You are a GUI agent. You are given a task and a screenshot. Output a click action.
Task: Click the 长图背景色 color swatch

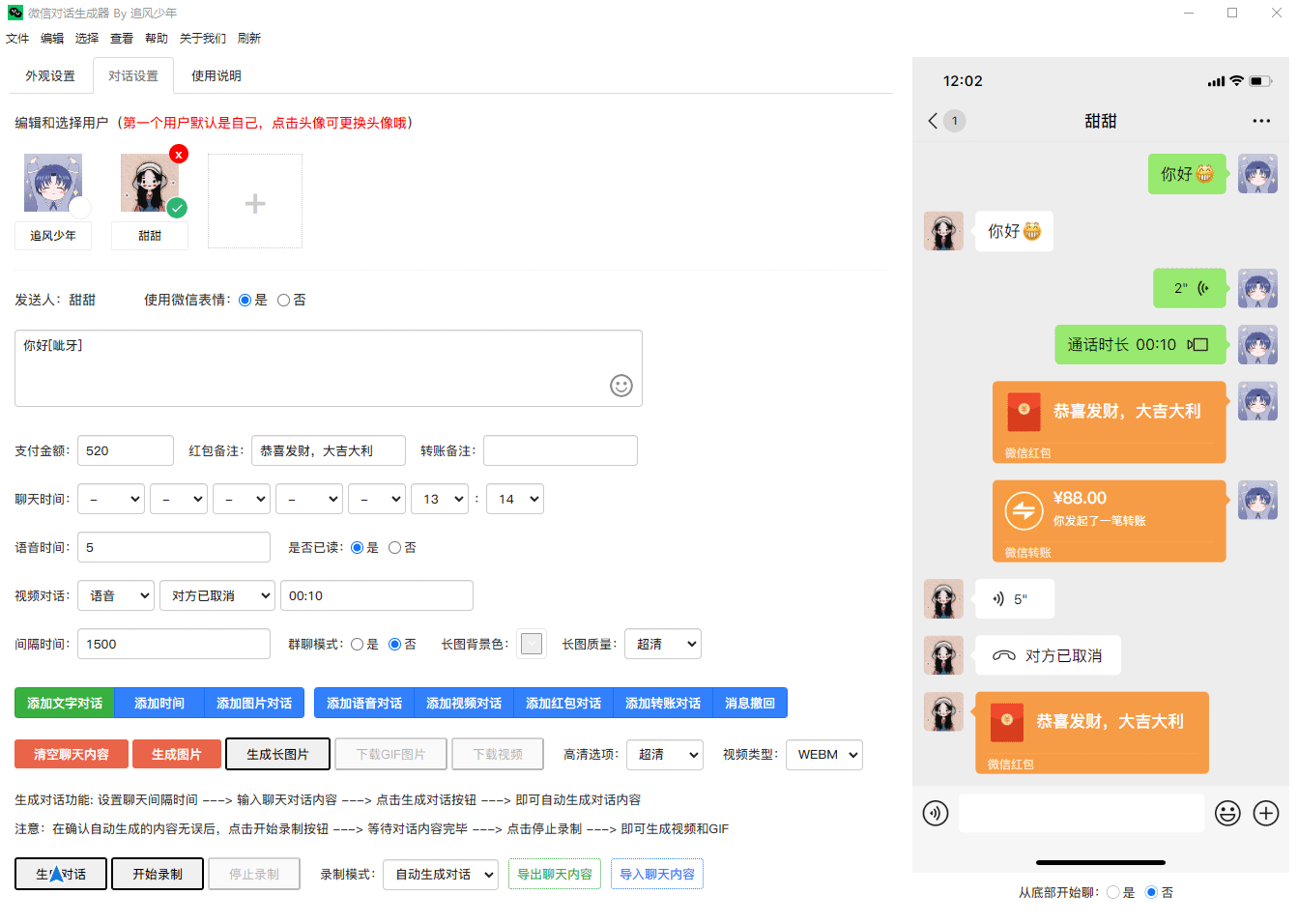pos(531,644)
